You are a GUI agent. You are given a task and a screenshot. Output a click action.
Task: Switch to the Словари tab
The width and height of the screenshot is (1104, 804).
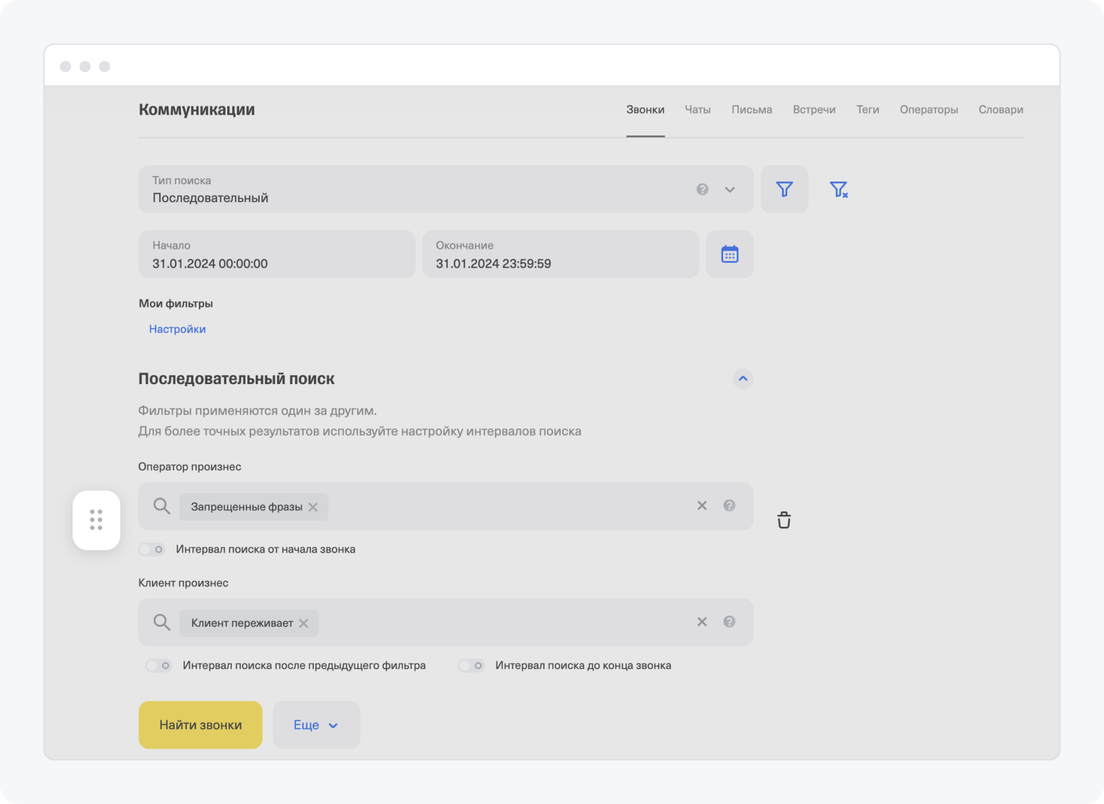point(1000,110)
